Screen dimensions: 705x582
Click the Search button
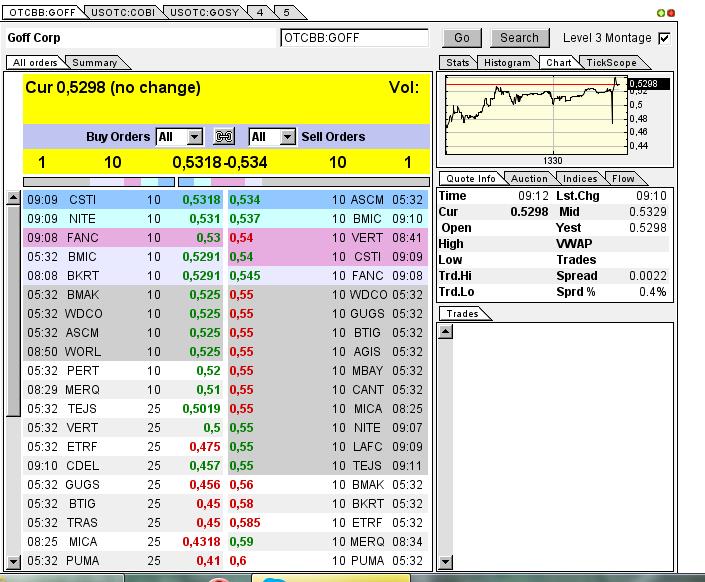pos(519,38)
